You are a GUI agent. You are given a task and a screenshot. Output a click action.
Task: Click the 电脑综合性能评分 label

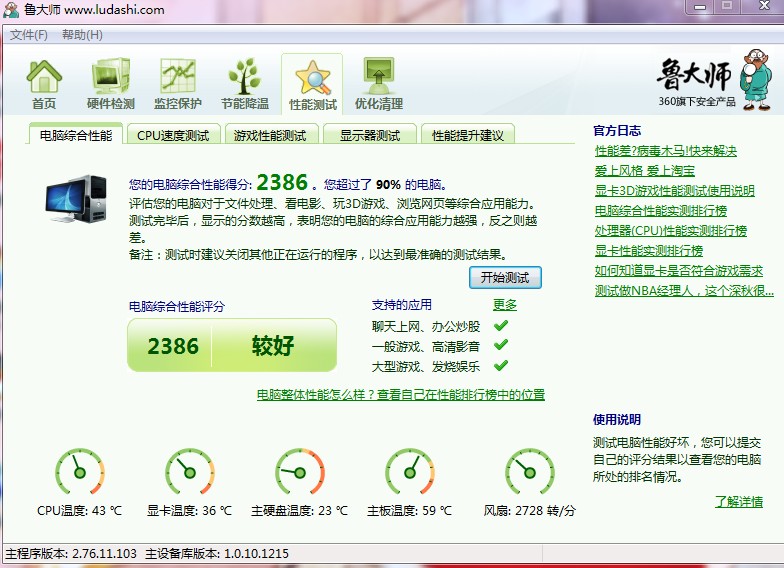176,306
